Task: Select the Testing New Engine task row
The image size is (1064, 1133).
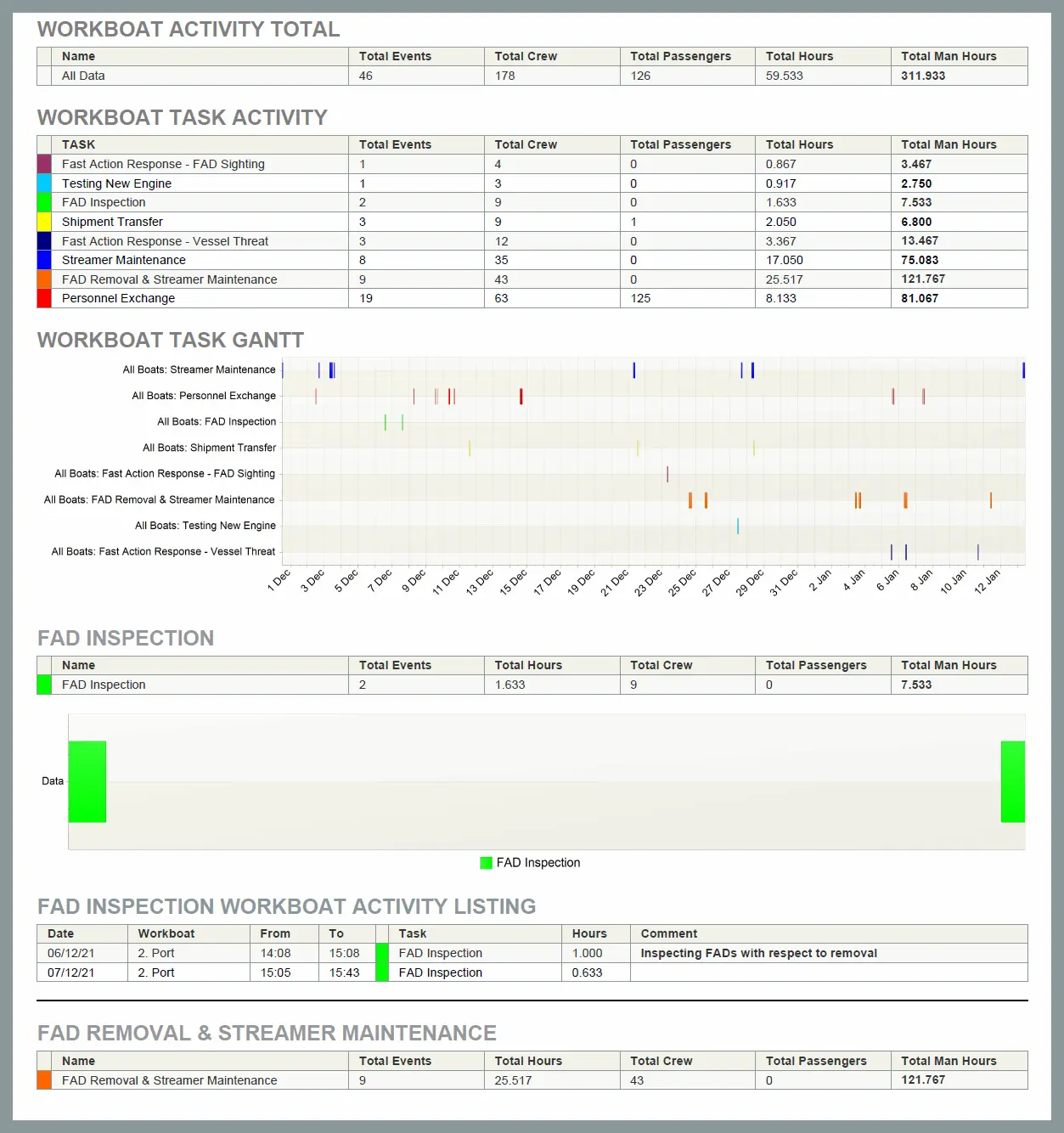Action: click(532, 183)
